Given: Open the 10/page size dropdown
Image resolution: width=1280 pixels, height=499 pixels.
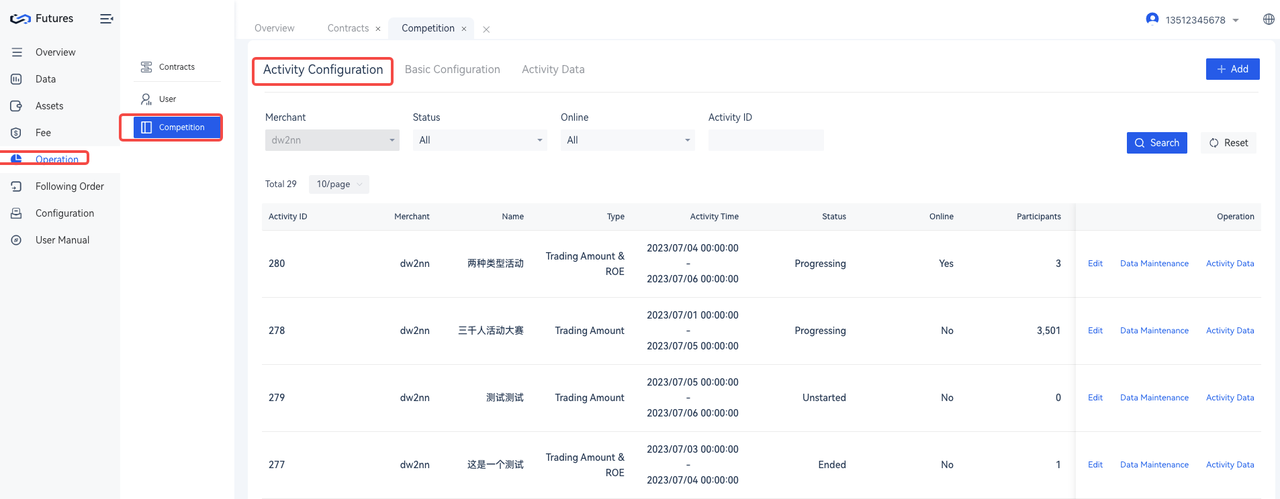Looking at the screenshot, I should coord(339,184).
